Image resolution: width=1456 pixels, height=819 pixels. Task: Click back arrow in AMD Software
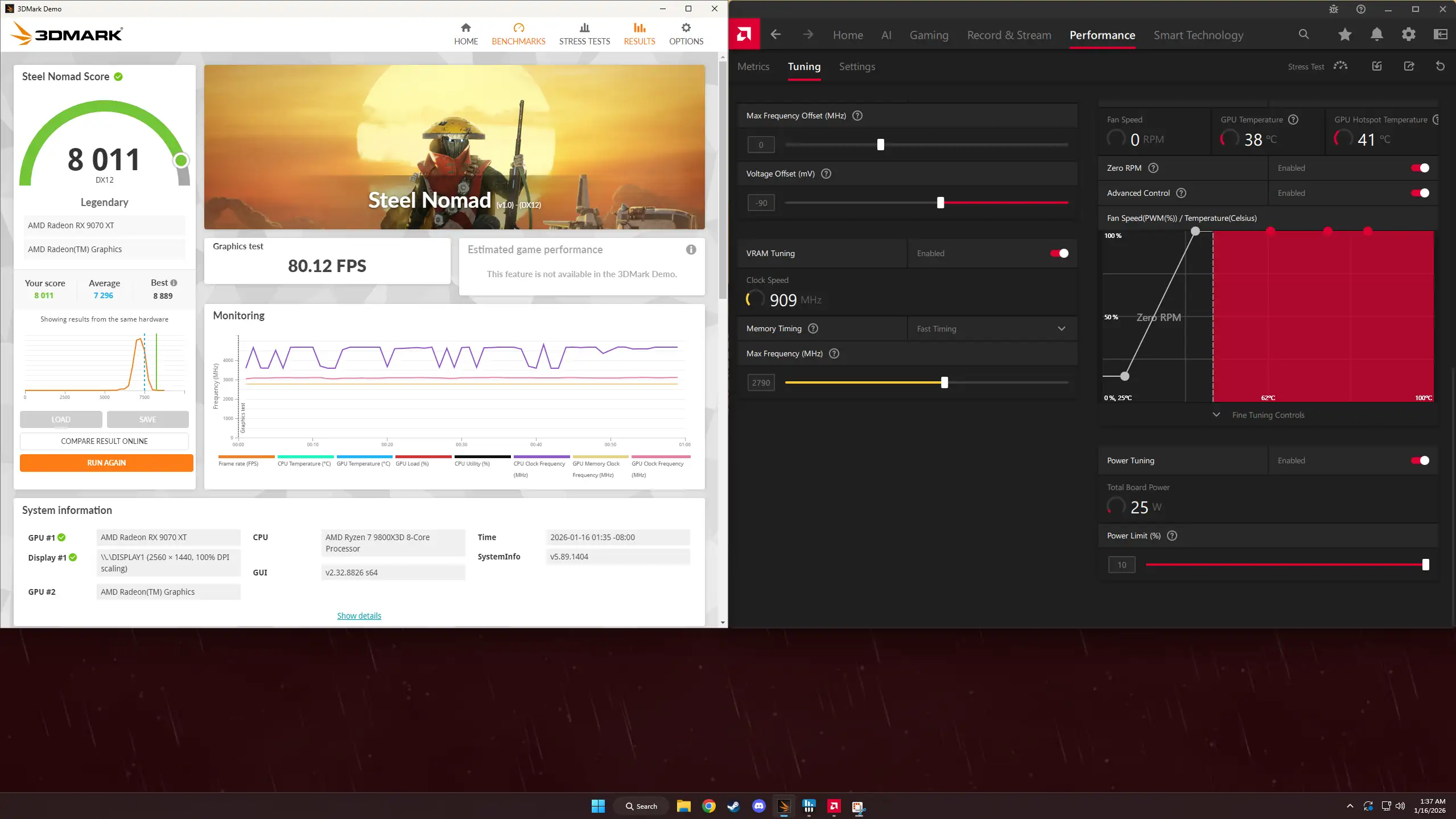click(x=775, y=35)
